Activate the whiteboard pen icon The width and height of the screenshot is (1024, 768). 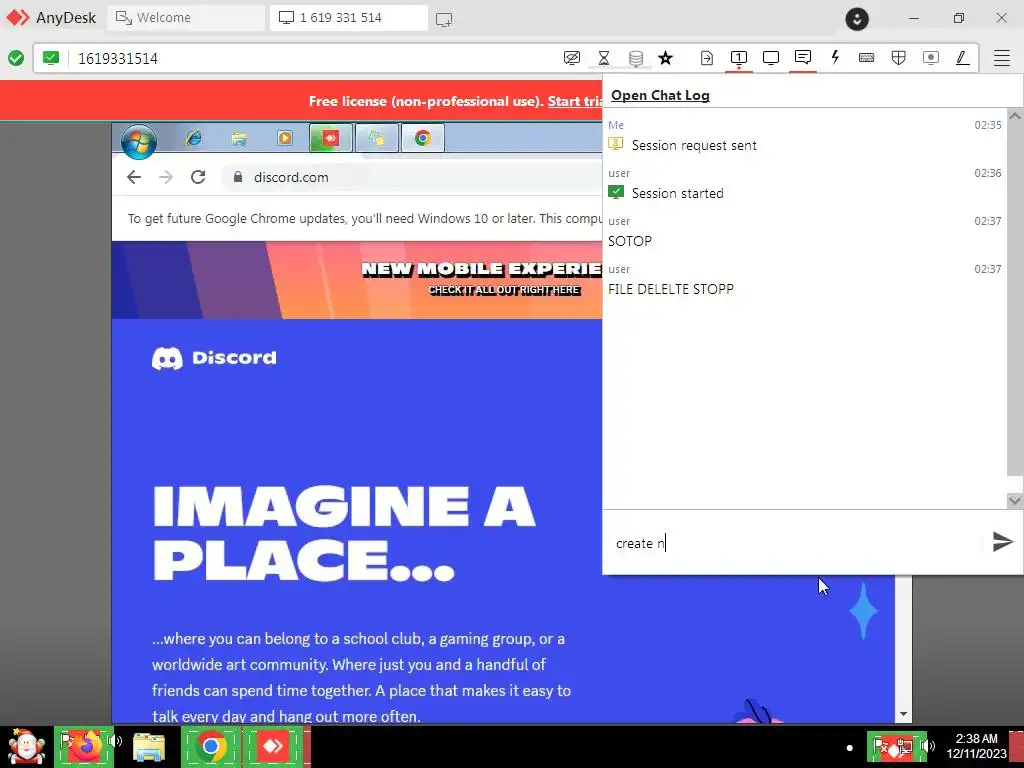coord(962,58)
